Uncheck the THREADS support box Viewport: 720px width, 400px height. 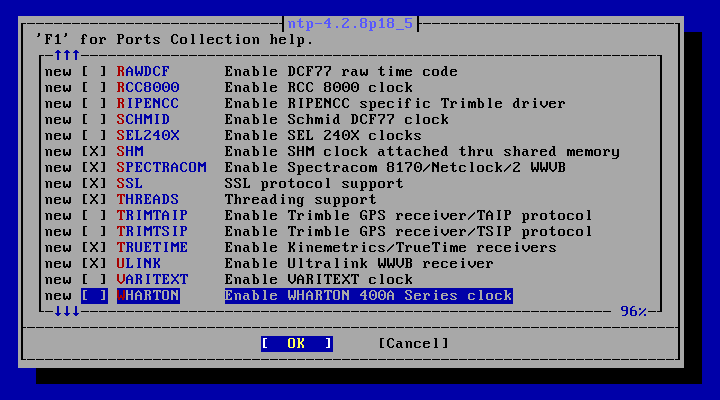click(94, 200)
